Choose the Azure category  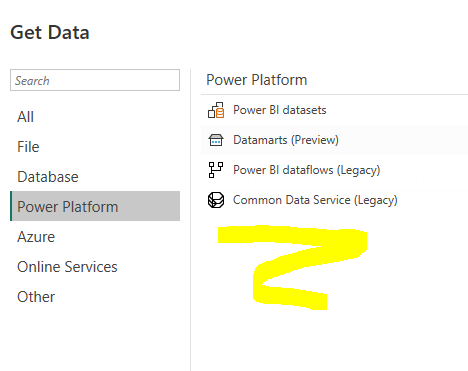[36, 237]
